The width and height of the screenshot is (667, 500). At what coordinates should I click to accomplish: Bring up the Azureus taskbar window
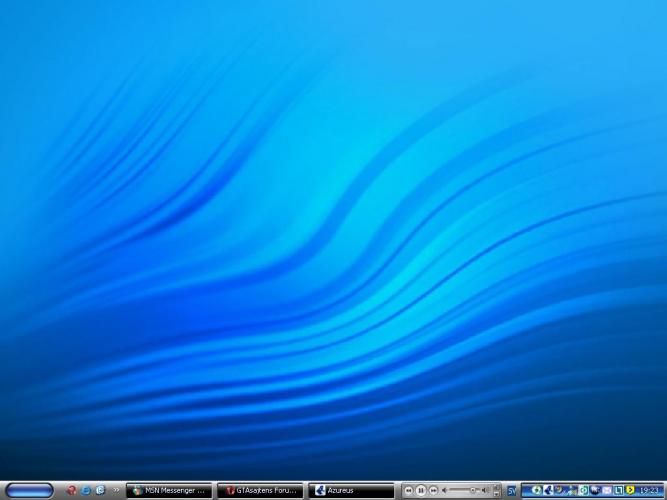pos(350,490)
